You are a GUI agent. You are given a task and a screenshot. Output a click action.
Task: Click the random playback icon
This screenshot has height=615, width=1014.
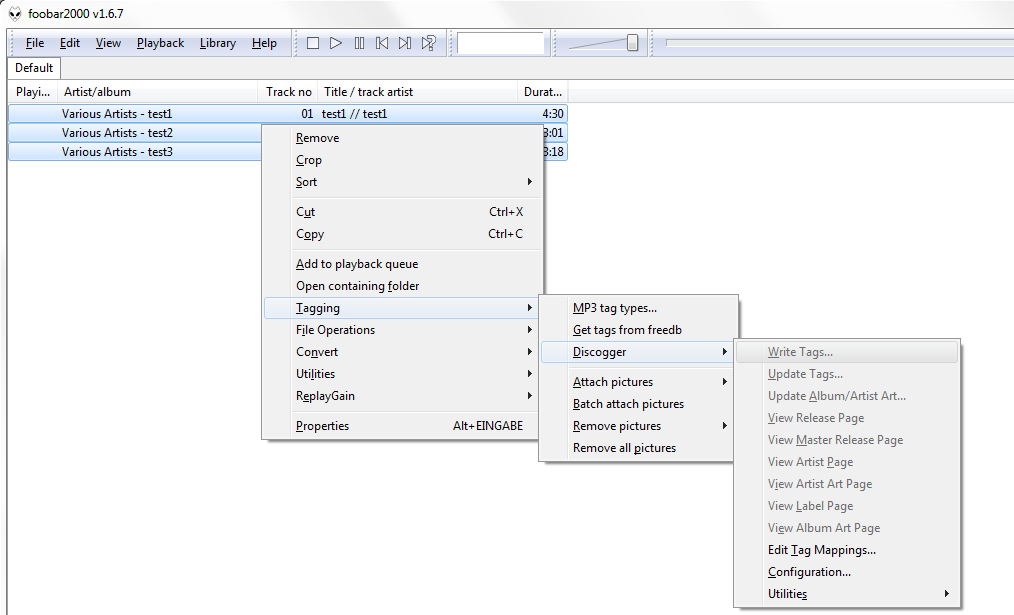click(x=428, y=43)
